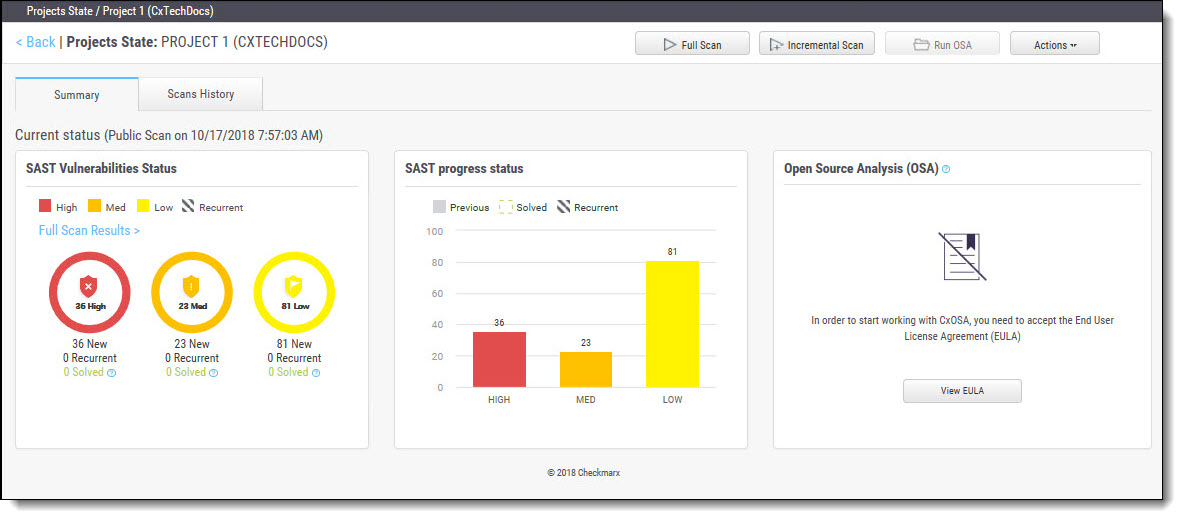1183x520 pixels.
Task: Click the OSA help info icon
Action: click(x=946, y=170)
